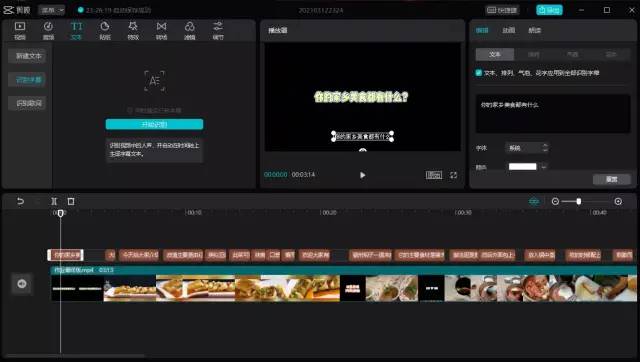The height and width of the screenshot is (362, 640).
Task: Toggle the timeline snapping magnet icon
Action: pyautogui.click(x=534, y=201)
